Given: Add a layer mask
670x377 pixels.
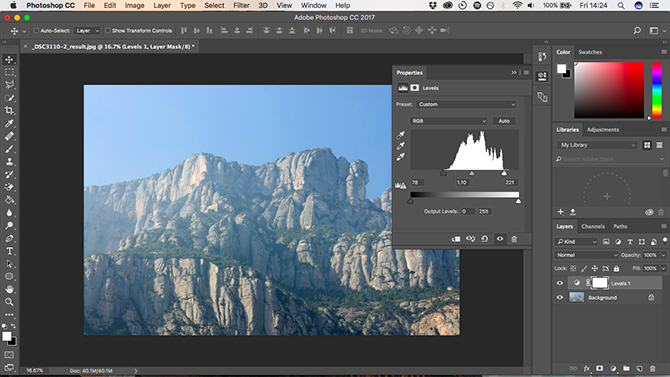Looking at the screenshot, I should (x=600, y=368).
